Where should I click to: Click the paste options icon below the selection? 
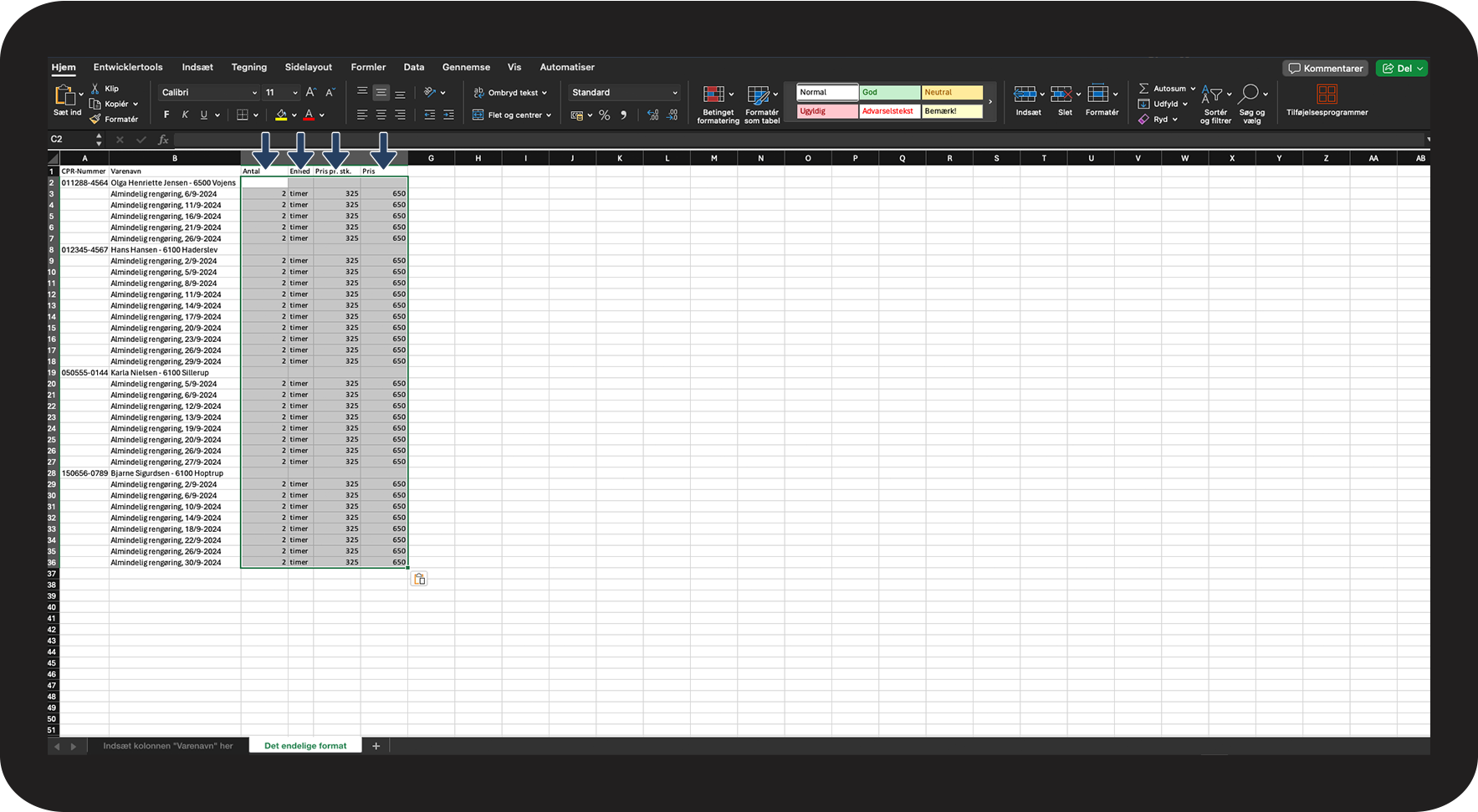coord(419,579)
